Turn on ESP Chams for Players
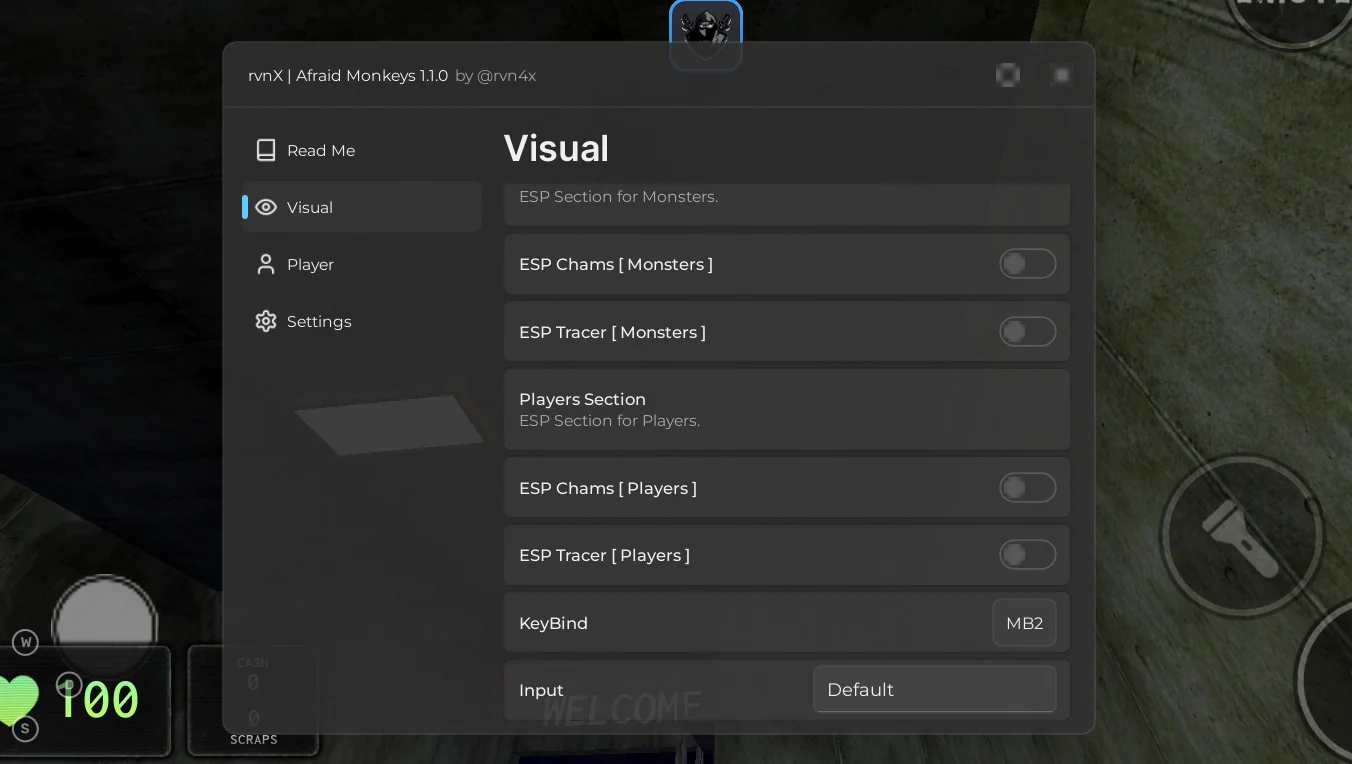The height and width of the screenshot is (764, 1352). (x=1028, y=488)
